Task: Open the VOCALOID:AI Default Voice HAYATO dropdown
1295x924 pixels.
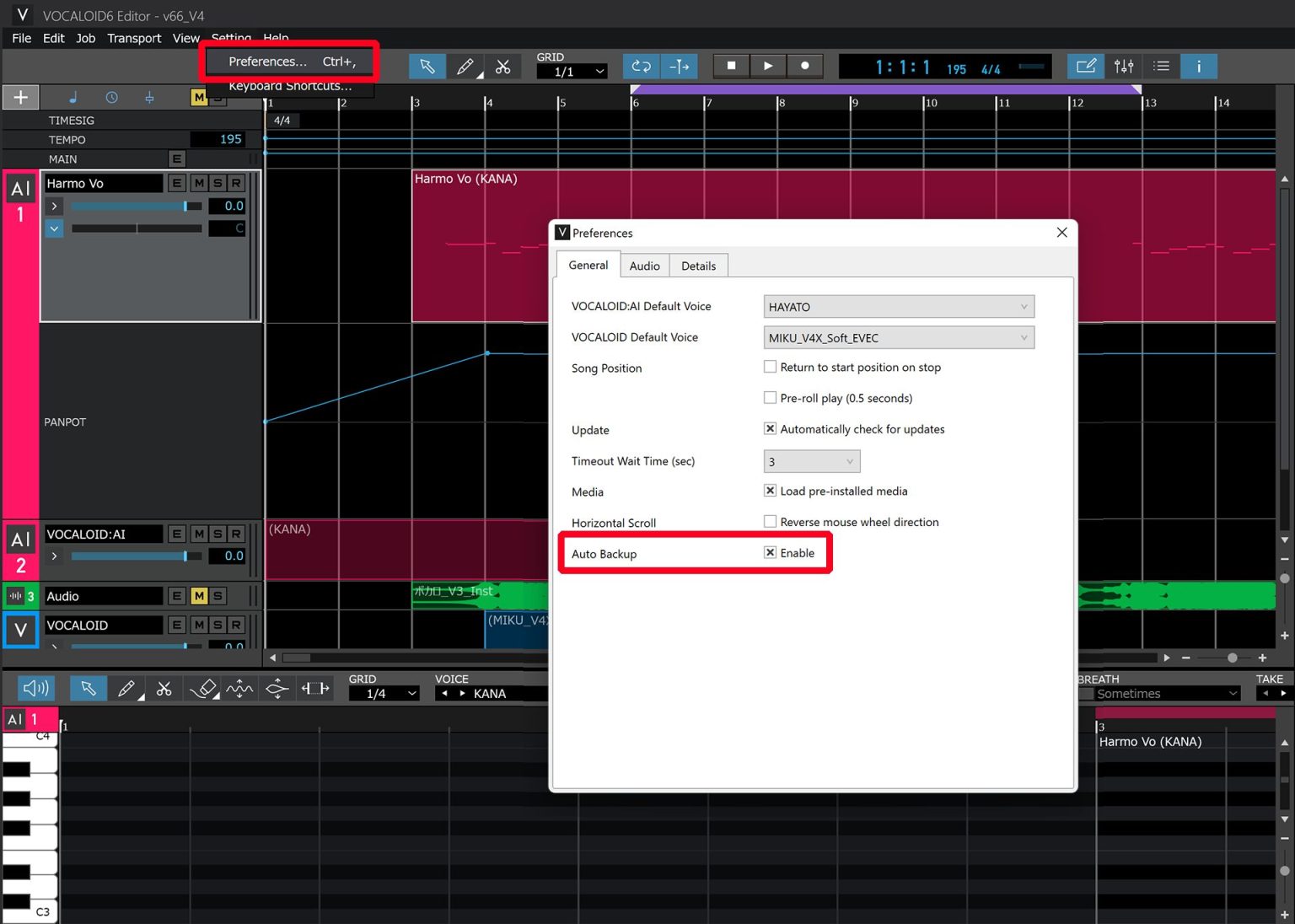Action: tap(899, 306)
